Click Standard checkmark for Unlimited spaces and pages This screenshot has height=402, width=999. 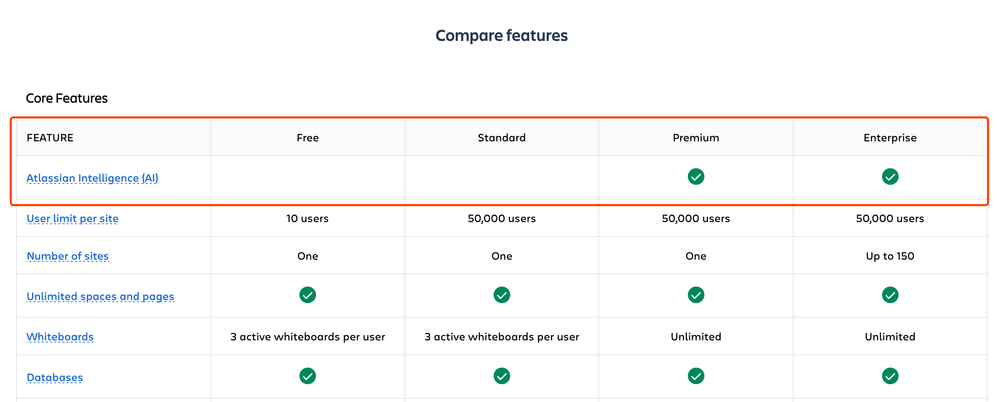[x=502, y=294]
